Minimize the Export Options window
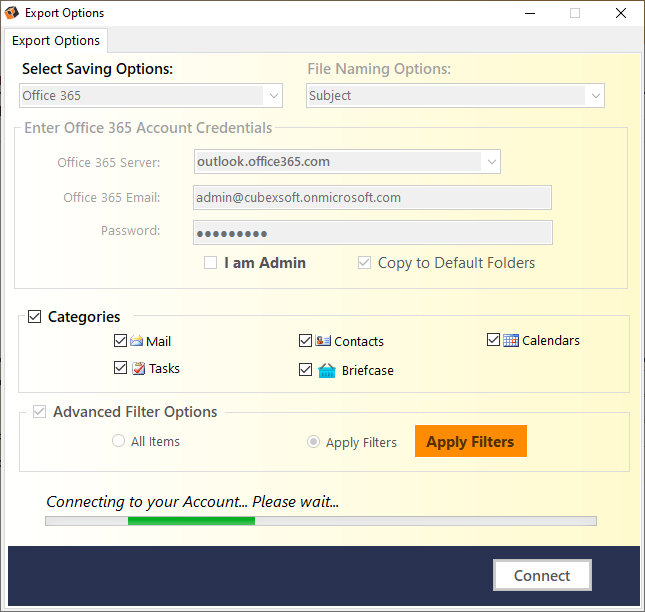The height and width of the screenshot is (612, 645). pos(529,13)
